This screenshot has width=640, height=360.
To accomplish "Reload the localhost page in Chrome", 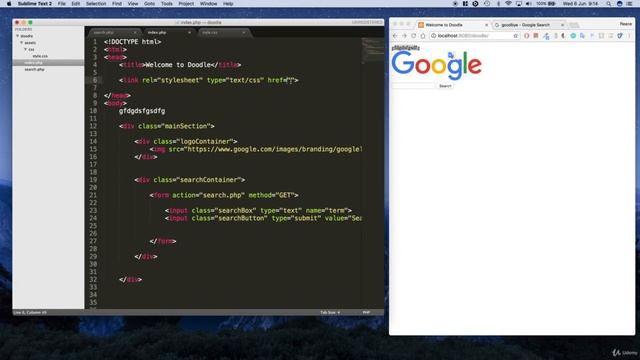I will tap(413, 36).
